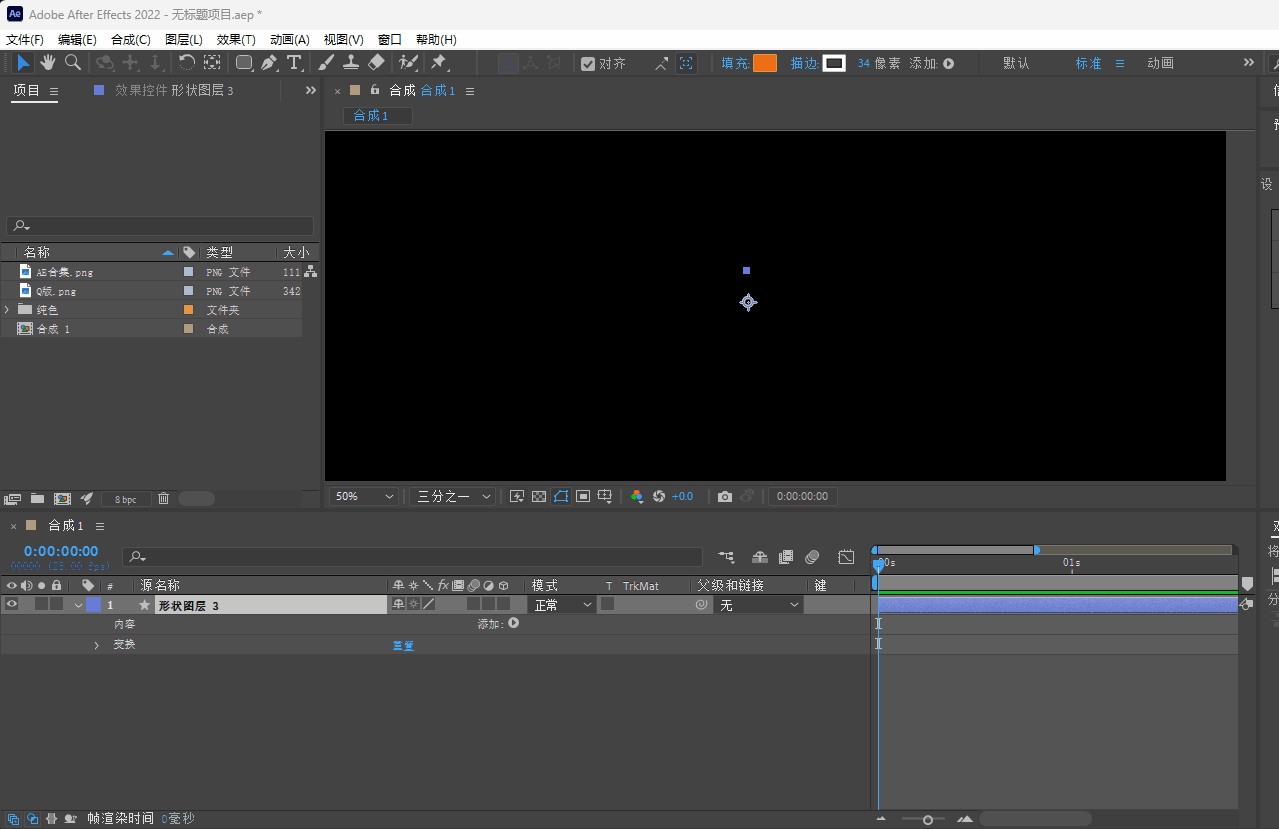Toggle the quality switch for 形状图层 3

click(428, 604)
